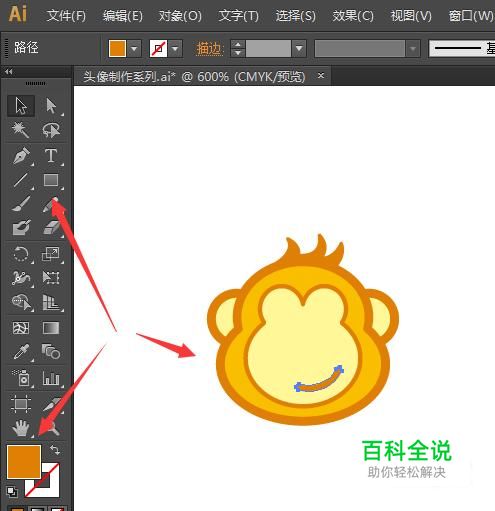495x511 pixels.
Task: Close the 头像制作系列.ai document tab
Action: click(x=321, y=76)
